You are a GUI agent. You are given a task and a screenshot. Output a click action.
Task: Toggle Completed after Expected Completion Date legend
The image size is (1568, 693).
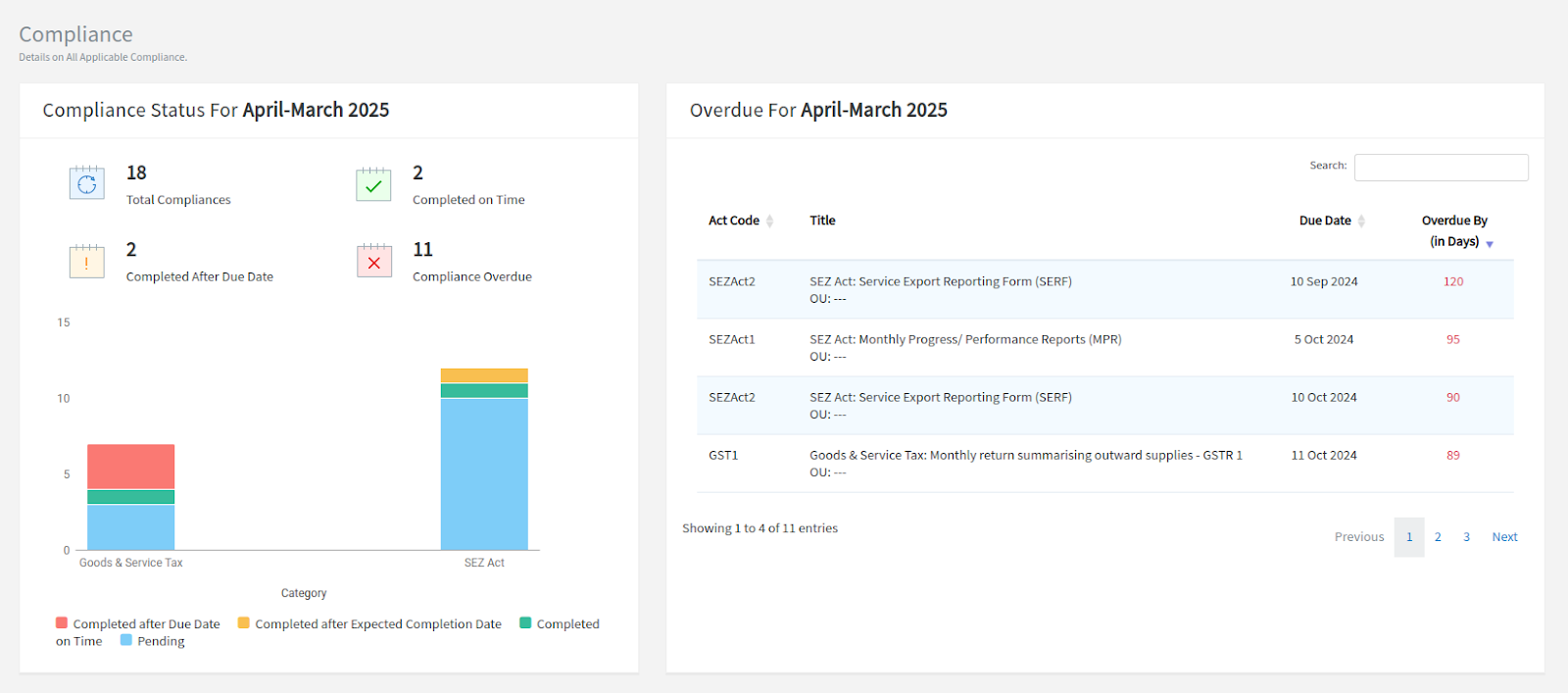click(244, 623)
